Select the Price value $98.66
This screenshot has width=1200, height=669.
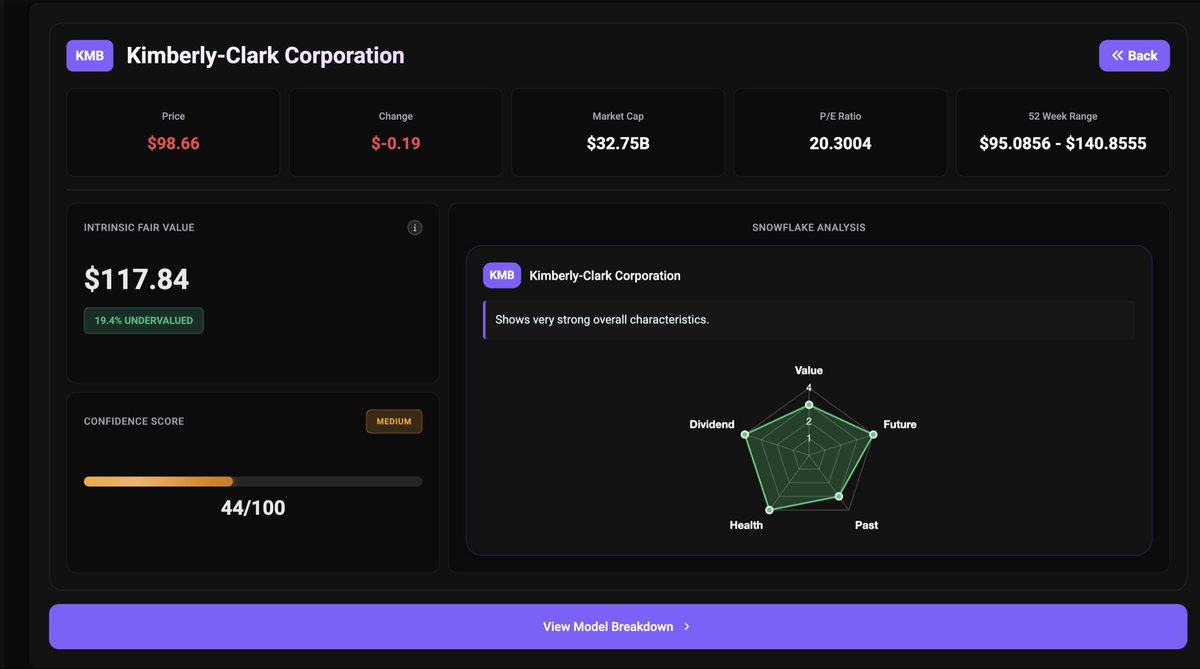coord(173,143)
